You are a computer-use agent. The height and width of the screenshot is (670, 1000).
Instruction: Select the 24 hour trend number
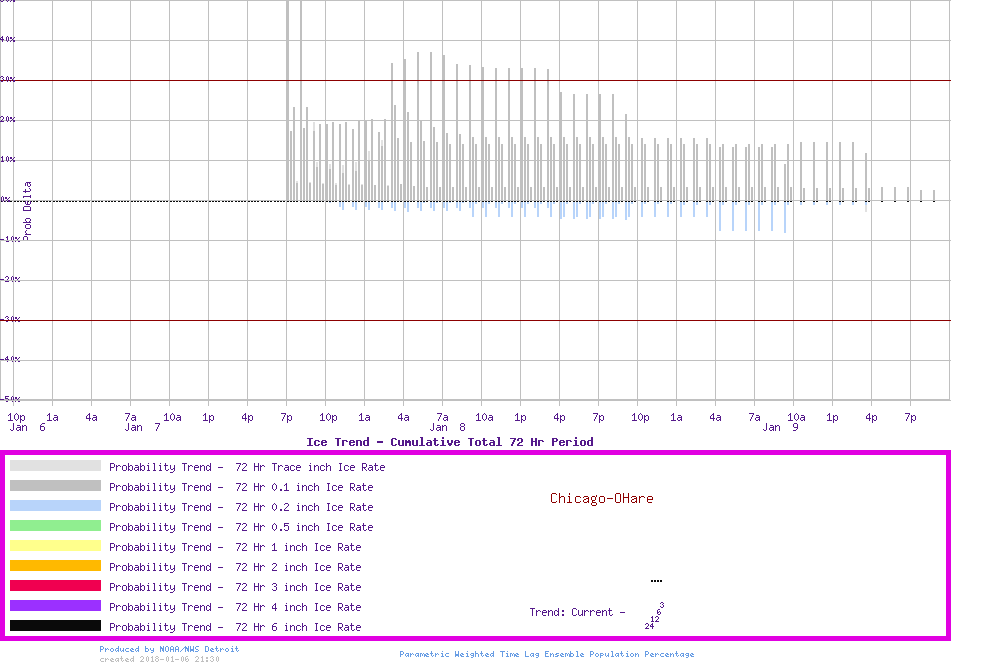coord(649,626)
